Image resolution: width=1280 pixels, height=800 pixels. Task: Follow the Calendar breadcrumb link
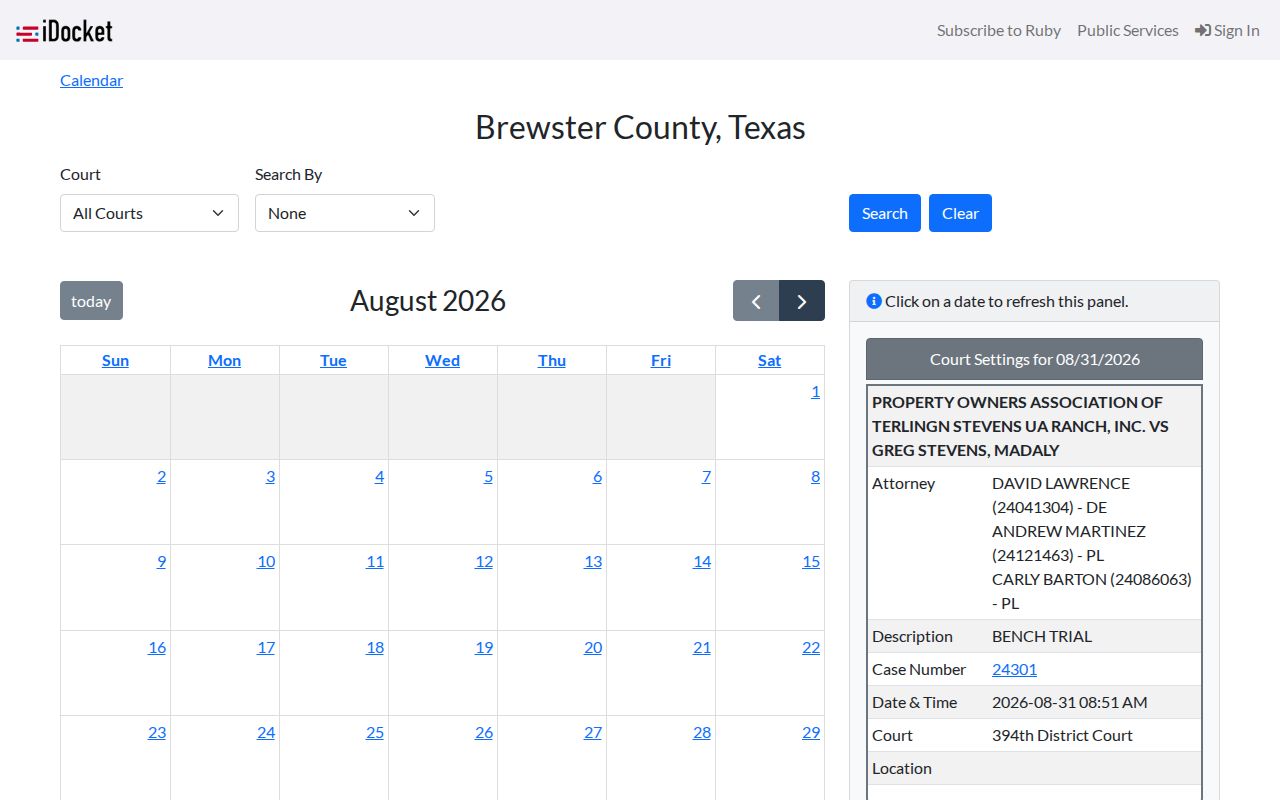point(91,80)
